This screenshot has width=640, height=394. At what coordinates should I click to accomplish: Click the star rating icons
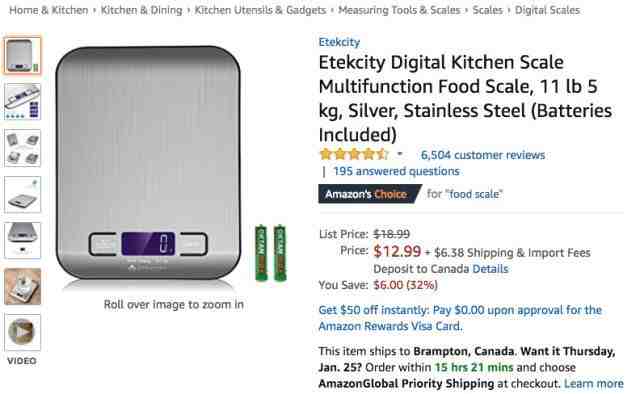(x=354, y=154)
